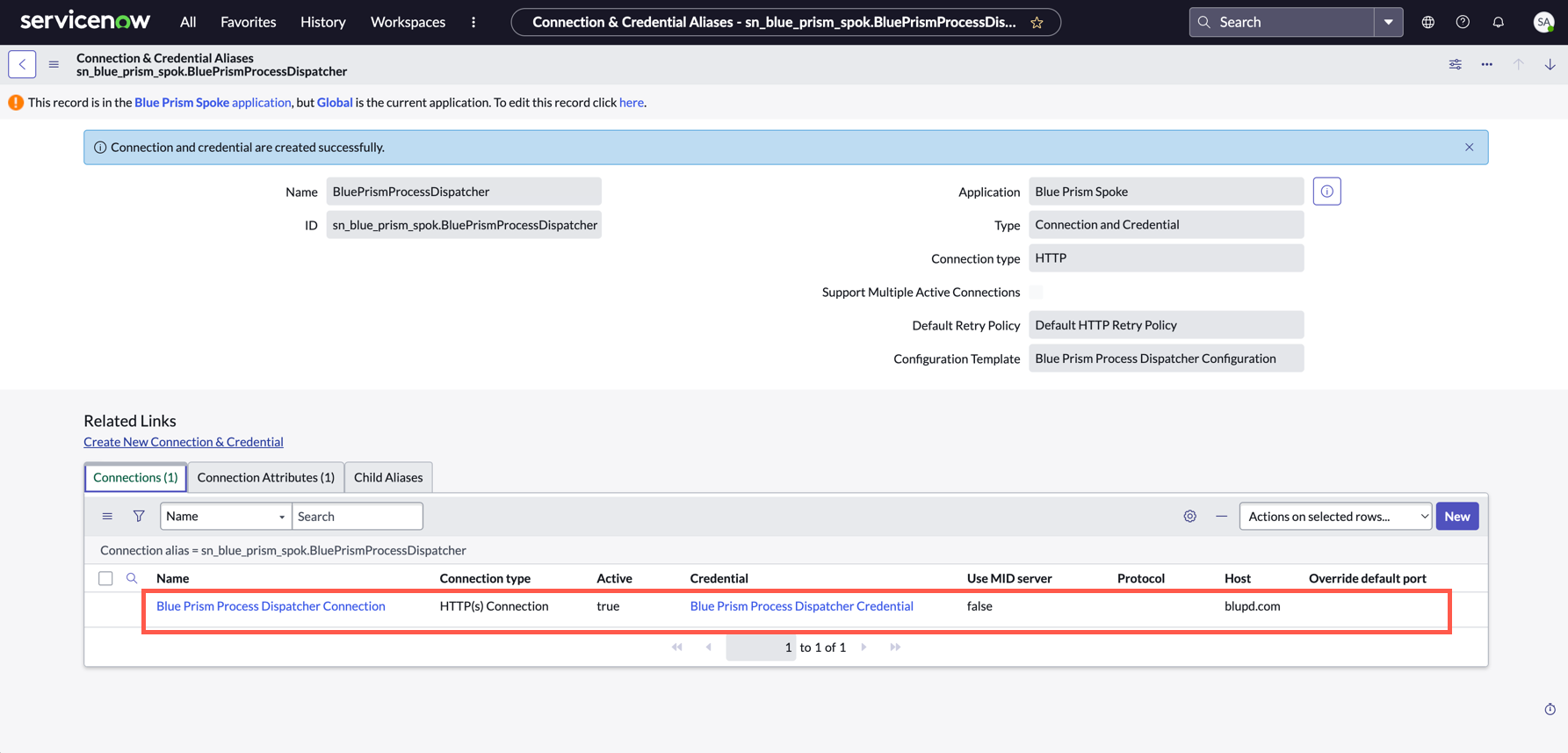Open the Favorites menu
This screenshot has height=753, width=1568.
click(248, 22)
